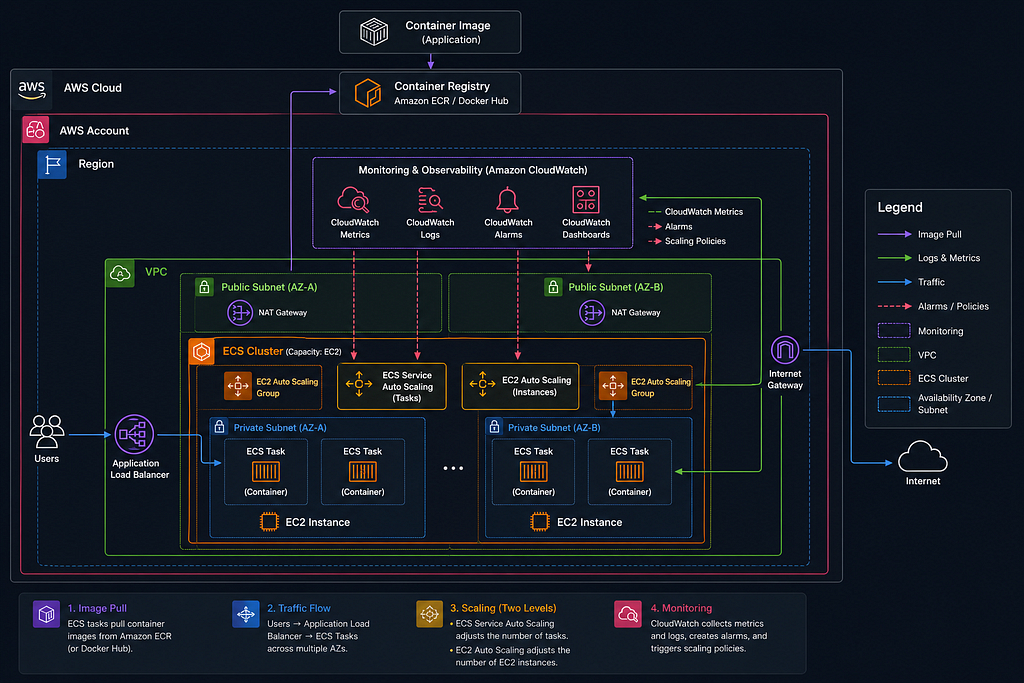Screen dimensions: 1024x683
Task: Select the CloudWatch Dashboards icon
Action: (x=586, y=200)
